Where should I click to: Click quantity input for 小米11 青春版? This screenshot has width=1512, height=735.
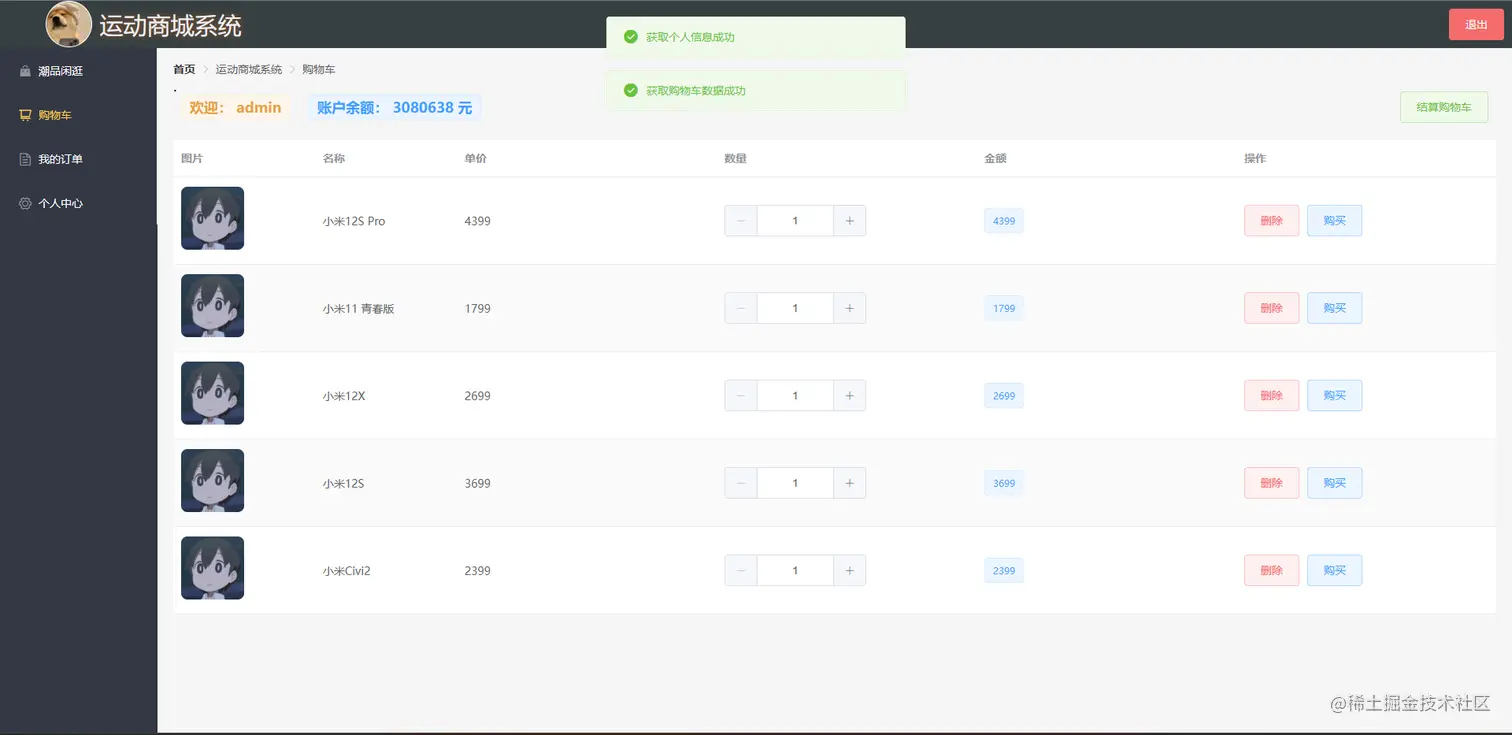(x=795, y=308)
